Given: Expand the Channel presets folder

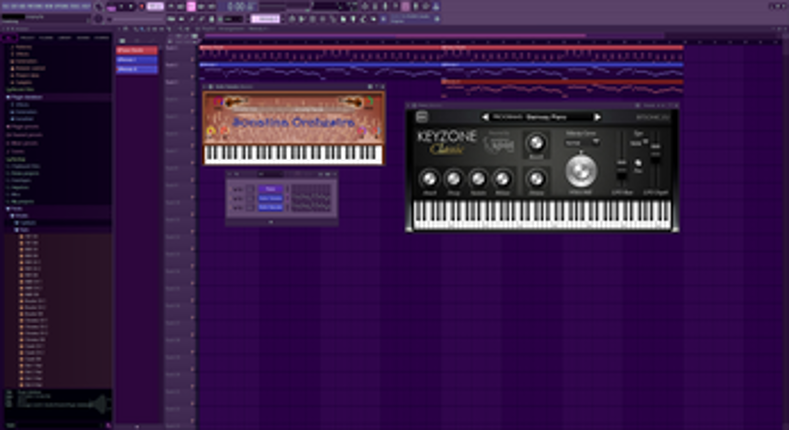Looking at the screenshot, I should point(25,135).
